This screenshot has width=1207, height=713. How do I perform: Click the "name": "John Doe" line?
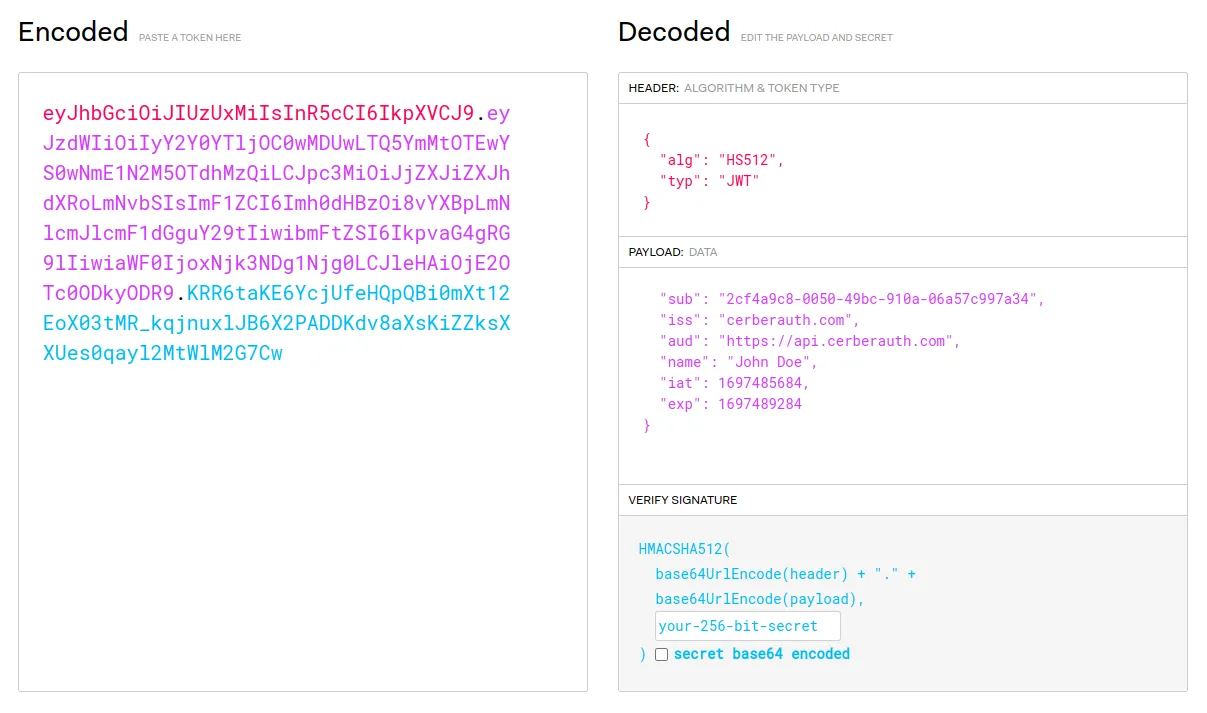click(739, 362)
